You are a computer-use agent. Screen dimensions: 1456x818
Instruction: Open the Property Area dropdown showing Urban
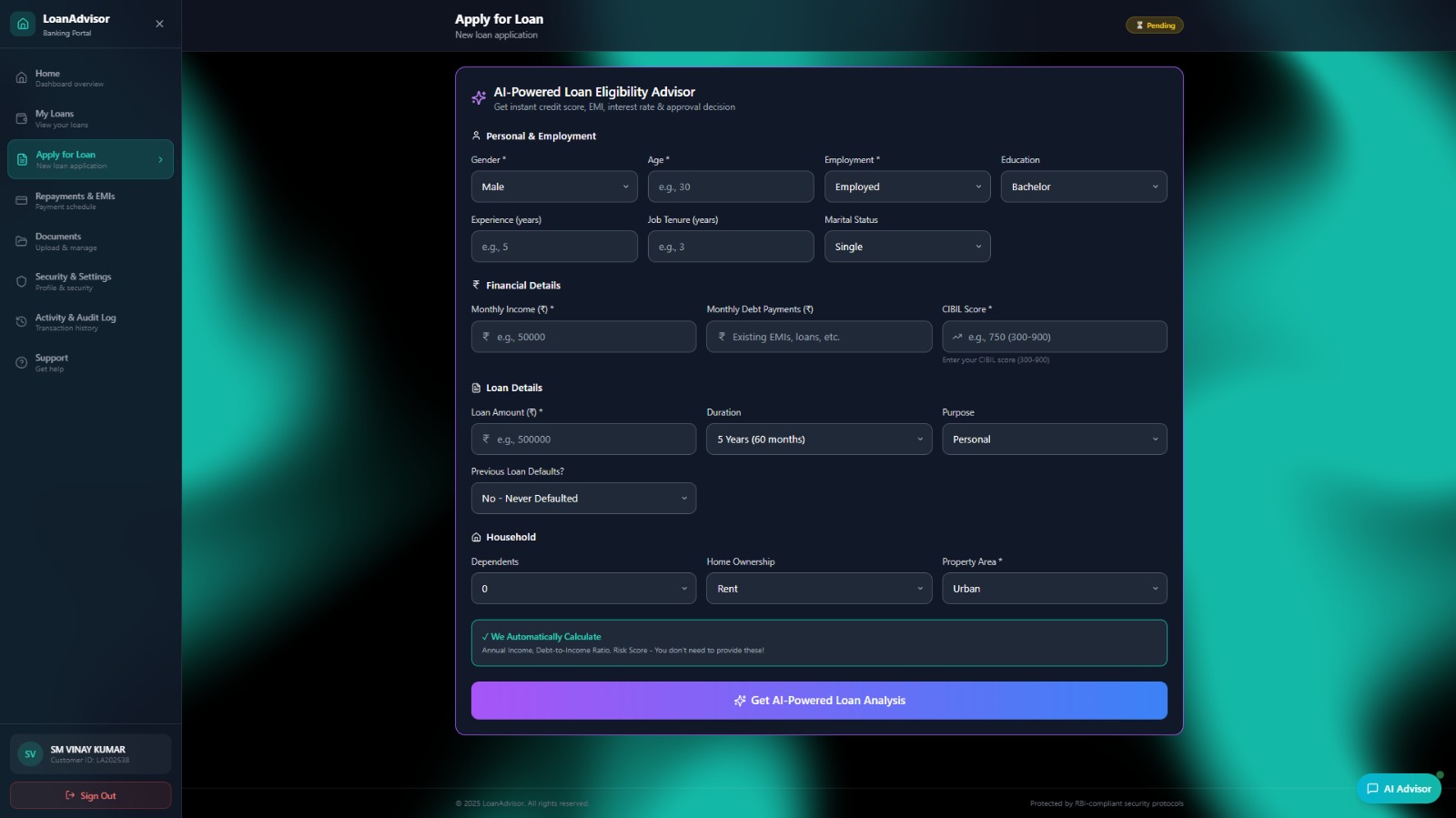[1055, 589]
